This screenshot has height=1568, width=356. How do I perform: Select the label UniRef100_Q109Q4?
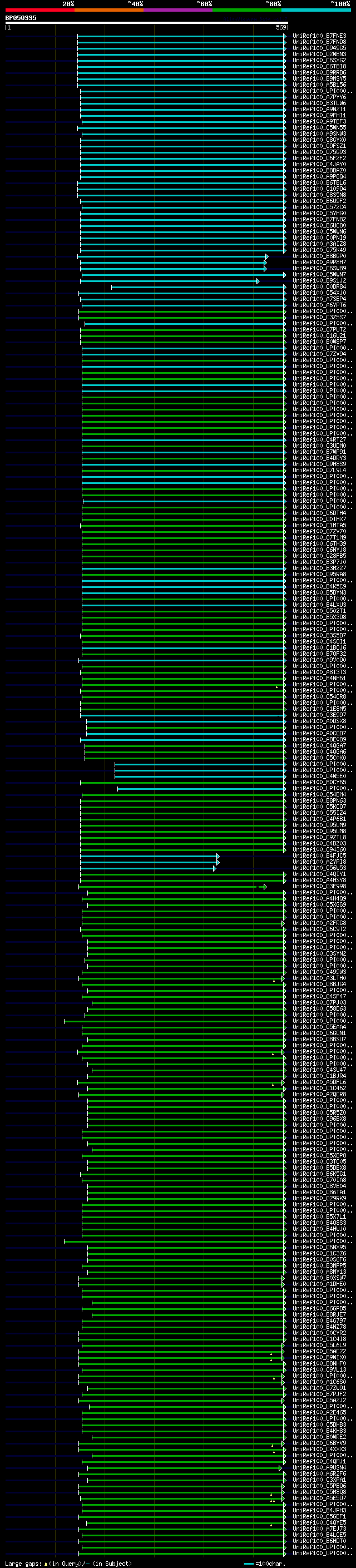[x=319, y=189]
